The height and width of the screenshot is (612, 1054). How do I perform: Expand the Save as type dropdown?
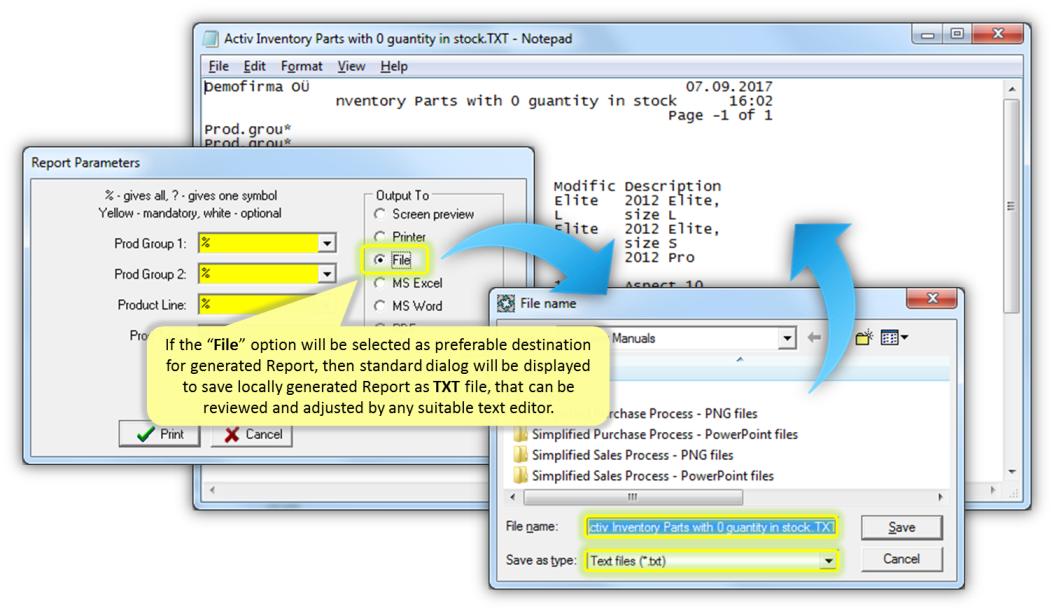(828, 561)
